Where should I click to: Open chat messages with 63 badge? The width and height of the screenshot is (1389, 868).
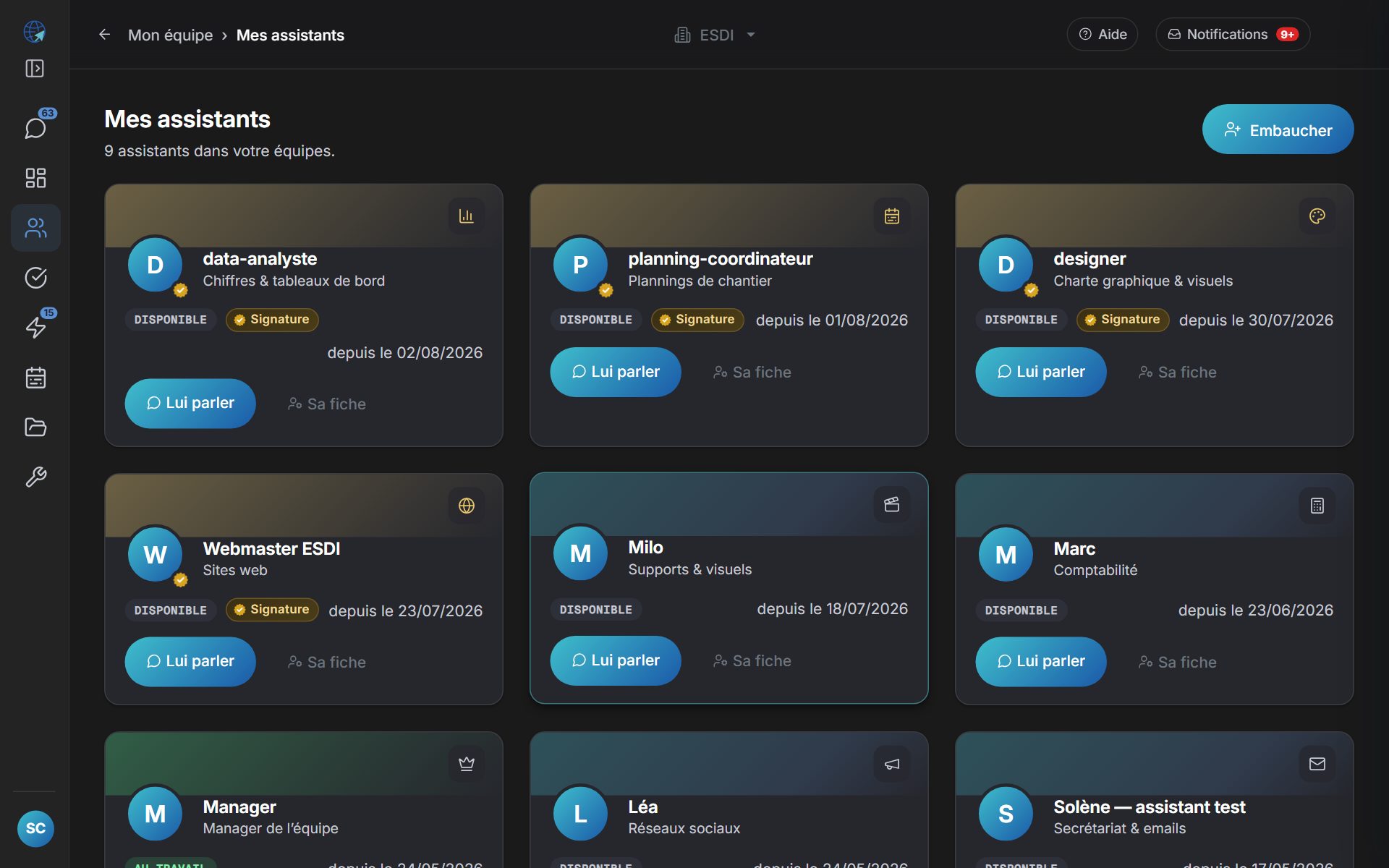pyautogui.click(x=35, y=128)
